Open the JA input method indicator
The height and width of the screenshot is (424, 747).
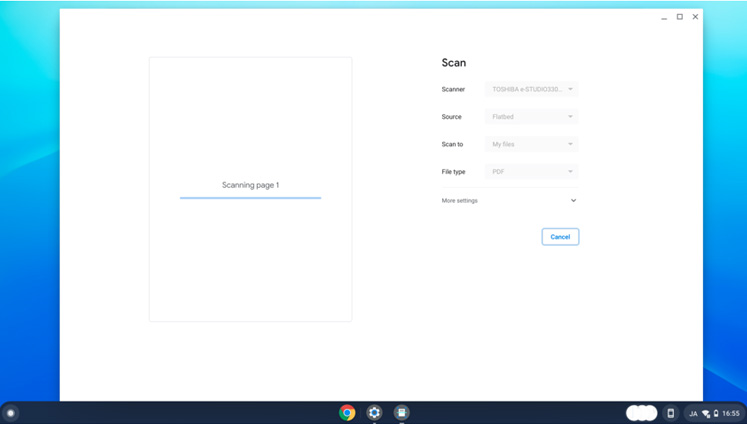point(693,413)
